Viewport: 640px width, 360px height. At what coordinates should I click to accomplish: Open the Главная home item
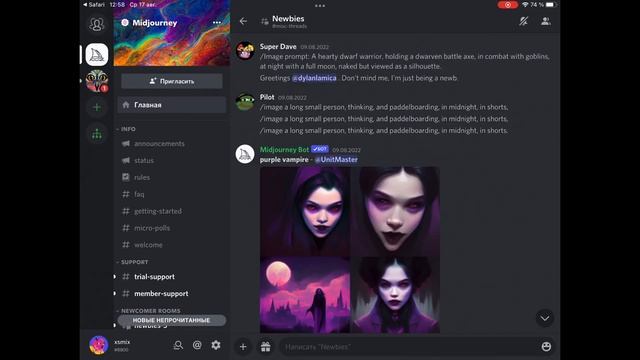[x=172, y=105]
